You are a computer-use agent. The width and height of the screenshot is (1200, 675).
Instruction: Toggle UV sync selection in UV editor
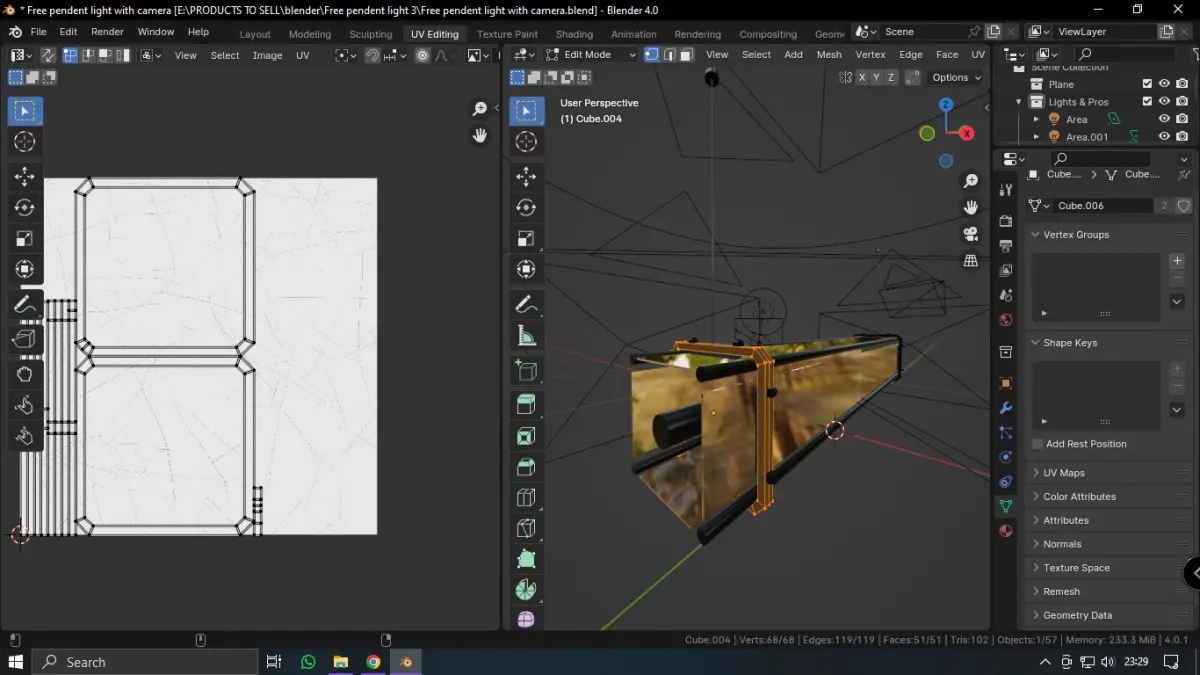(48, 55)
